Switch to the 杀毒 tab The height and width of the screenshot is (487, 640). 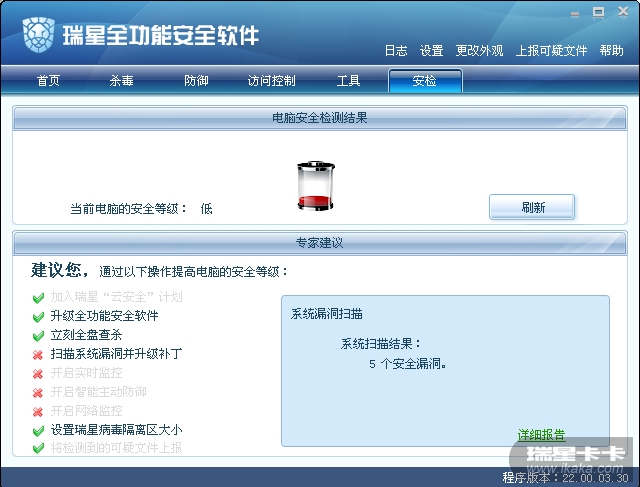121,80
